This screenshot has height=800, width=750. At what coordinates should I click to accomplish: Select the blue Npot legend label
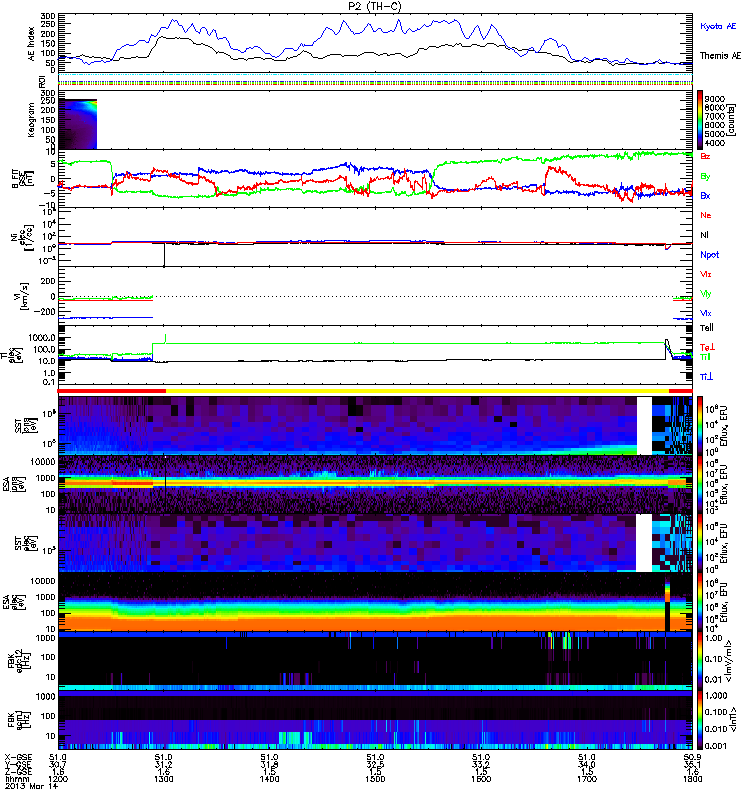[x=710, y=255]
